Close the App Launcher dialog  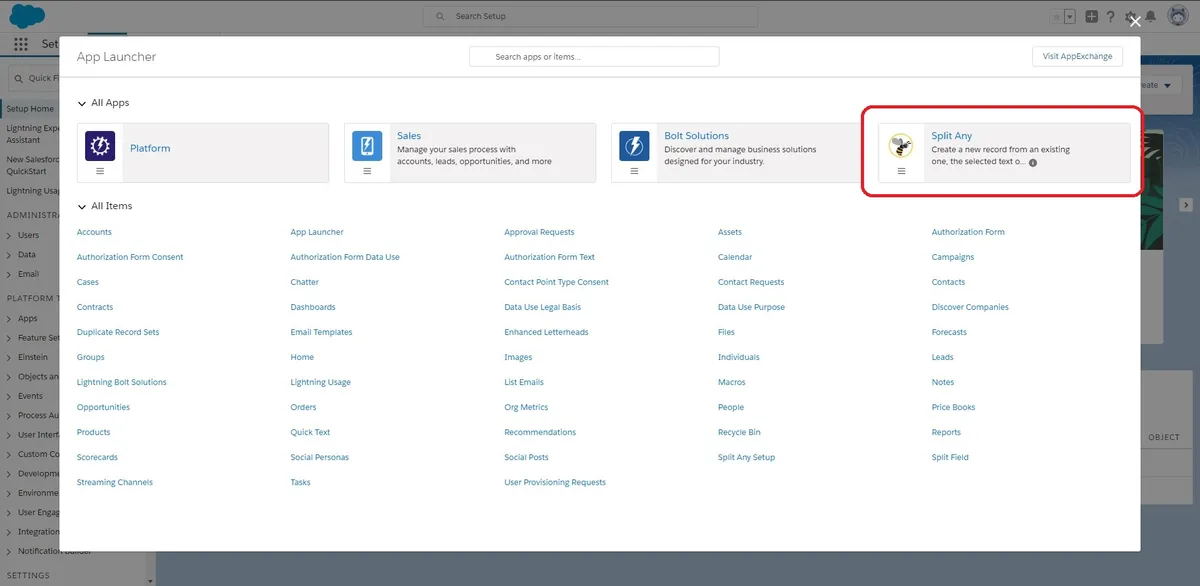pyautogui.click(x=1134, y=22)
